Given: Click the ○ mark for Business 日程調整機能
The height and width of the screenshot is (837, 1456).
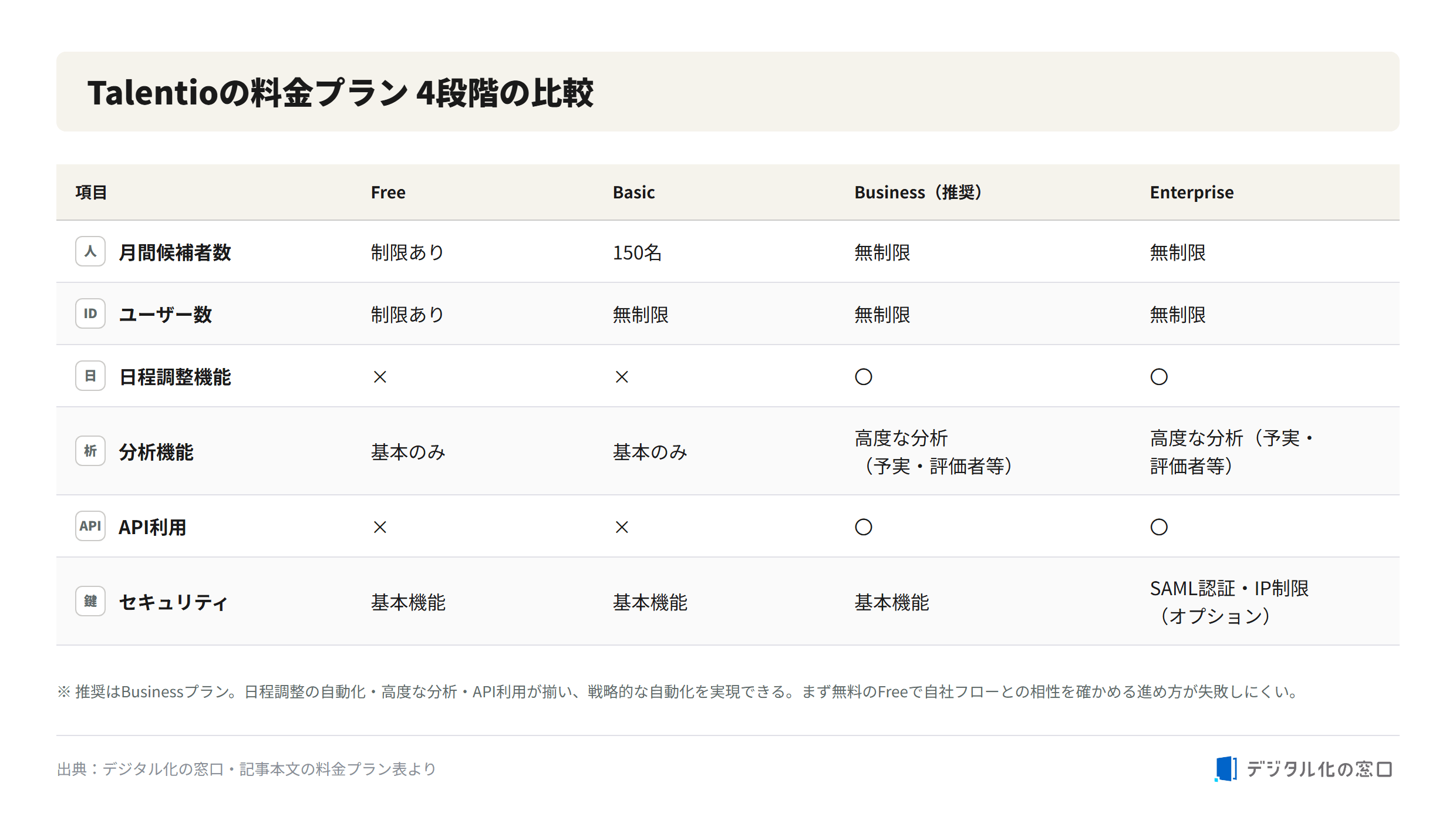Looking at the screenshot, I should click(x=864, y=377).
